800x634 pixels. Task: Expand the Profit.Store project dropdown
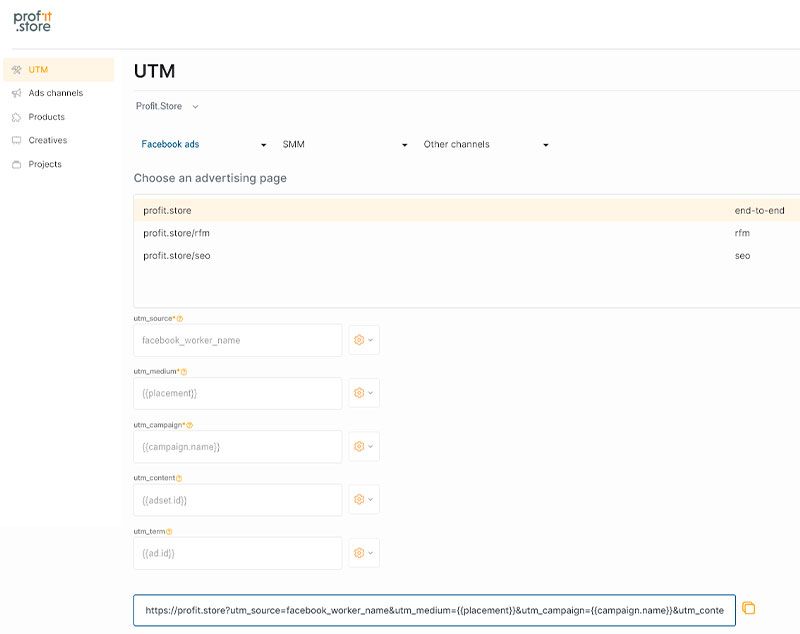click(x=167, y=106)
